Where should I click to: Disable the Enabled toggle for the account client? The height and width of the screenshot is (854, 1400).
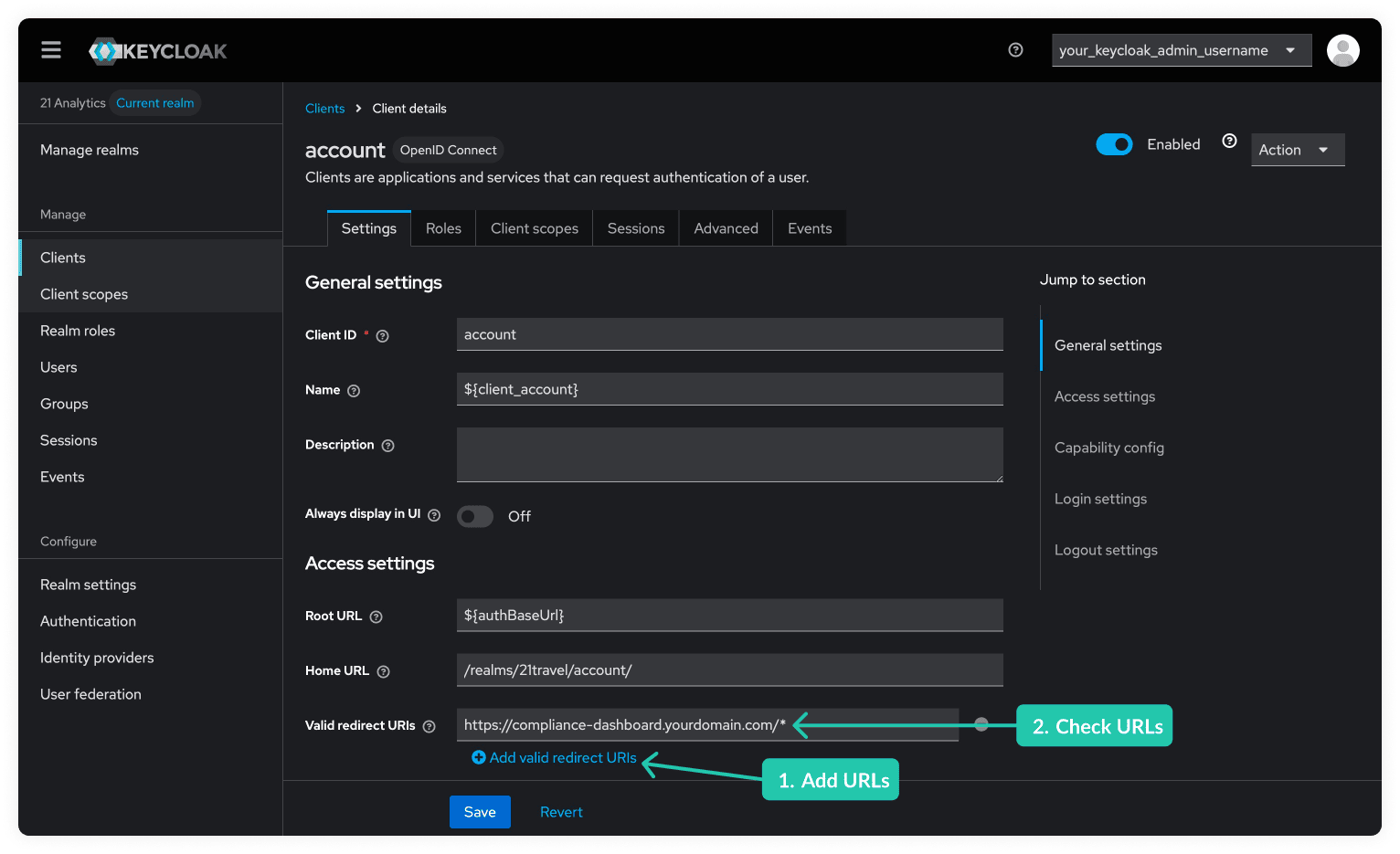(x=1114, y=144)
